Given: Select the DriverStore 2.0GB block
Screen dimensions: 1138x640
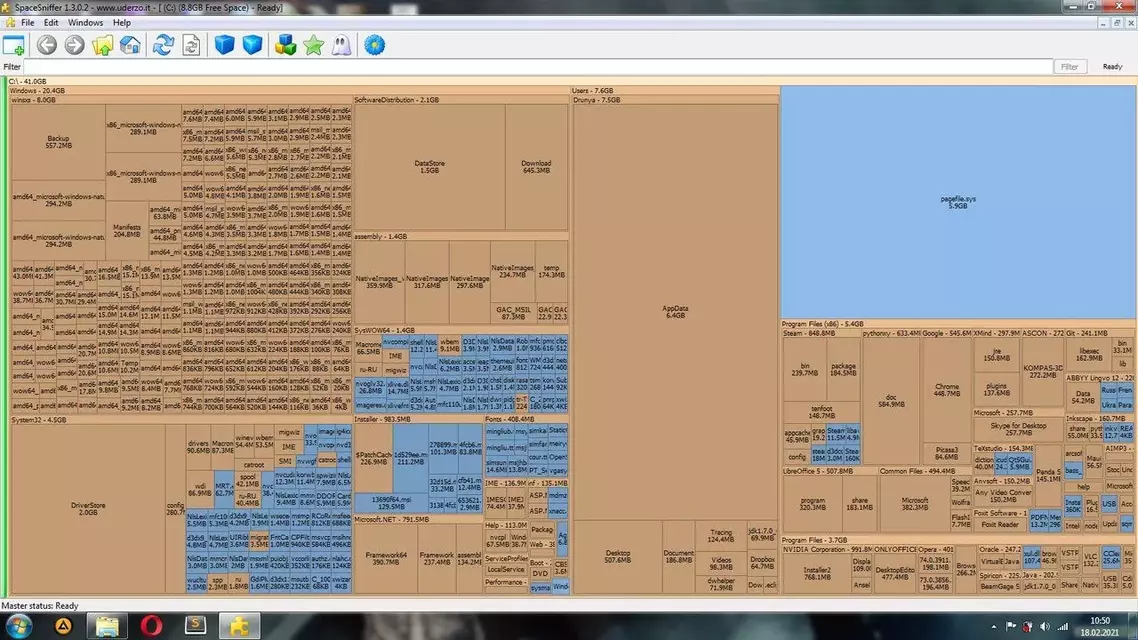Looking at the screenshot, I should point(88,509).
